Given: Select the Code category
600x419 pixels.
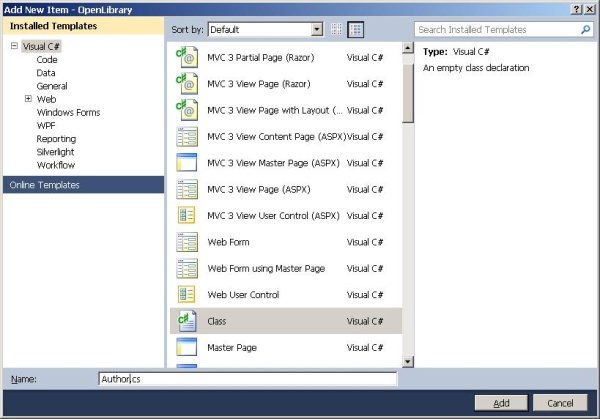Looking at the screenshot, I should coord(47,60).
